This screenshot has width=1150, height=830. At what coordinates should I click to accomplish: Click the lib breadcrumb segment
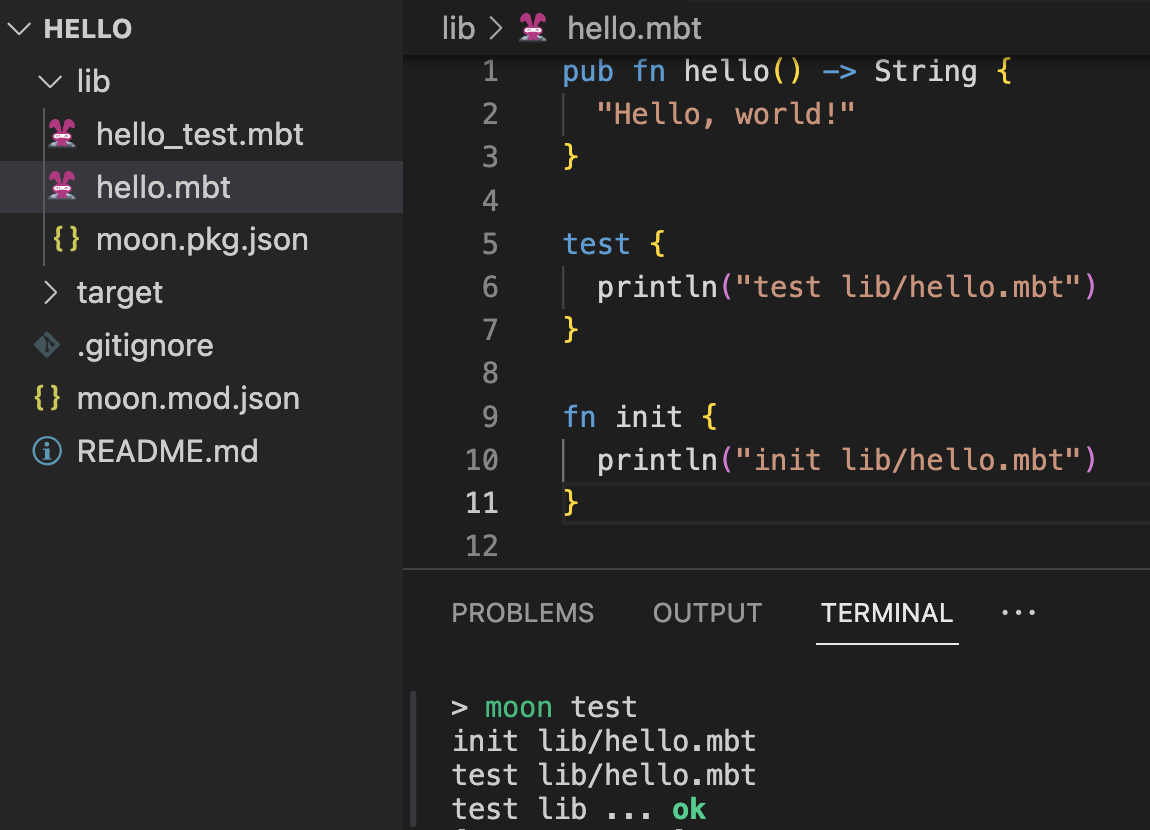click(x=458, y=28)
